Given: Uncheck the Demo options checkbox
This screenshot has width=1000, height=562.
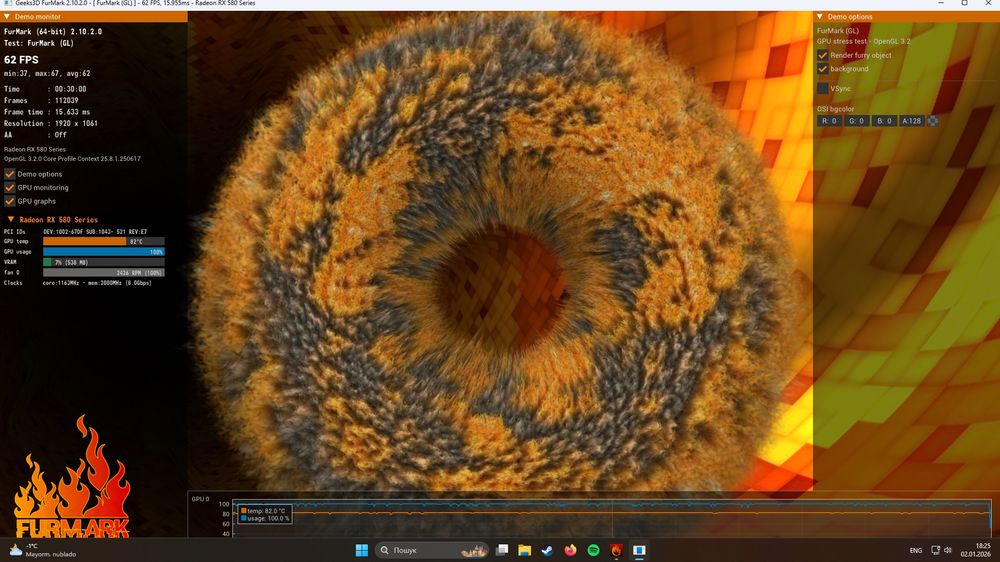Looking at the screenshot, I should [x=10, y=174].
